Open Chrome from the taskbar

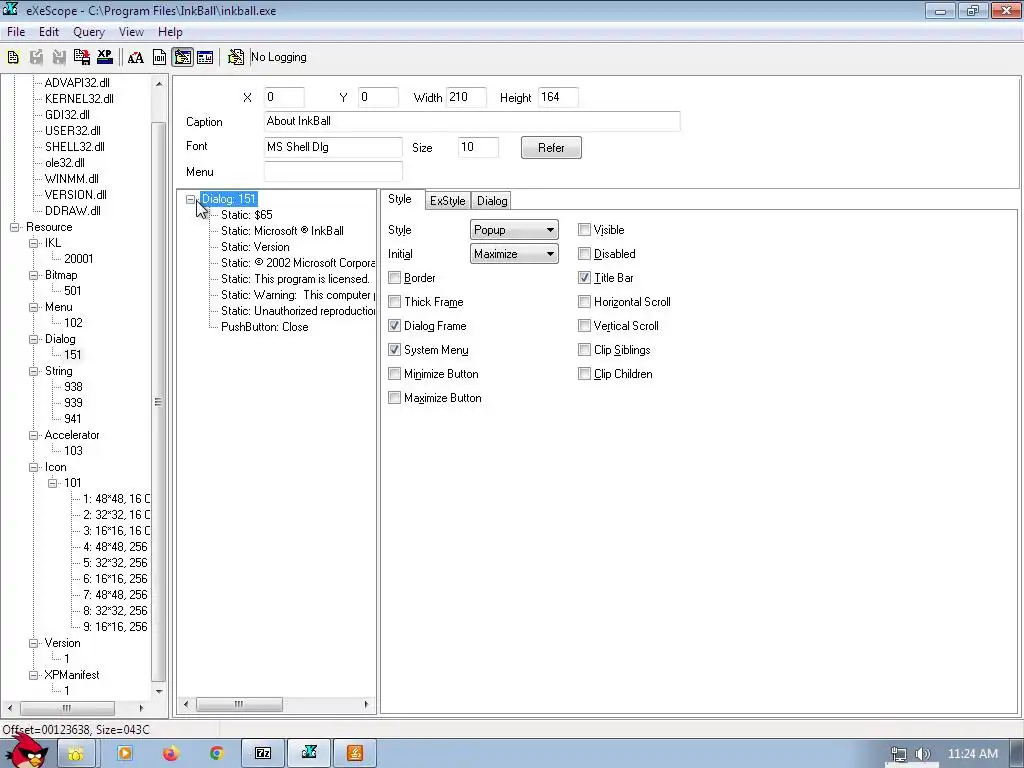pyautogui.click(x=217, y=754)
